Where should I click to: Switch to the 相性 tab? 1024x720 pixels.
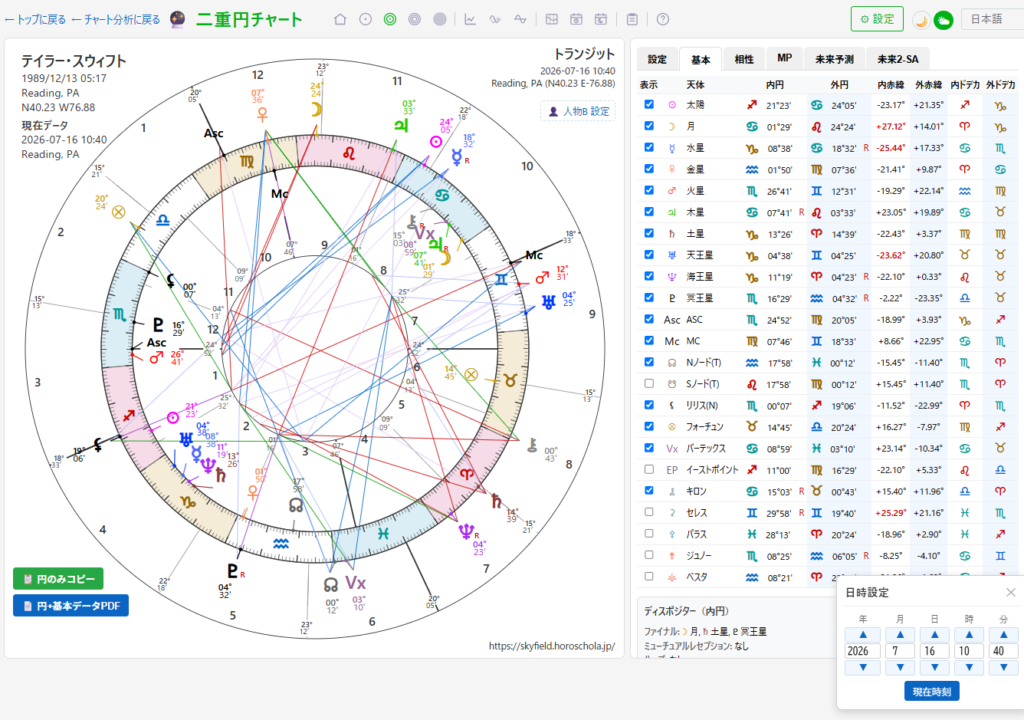point(744,59)
